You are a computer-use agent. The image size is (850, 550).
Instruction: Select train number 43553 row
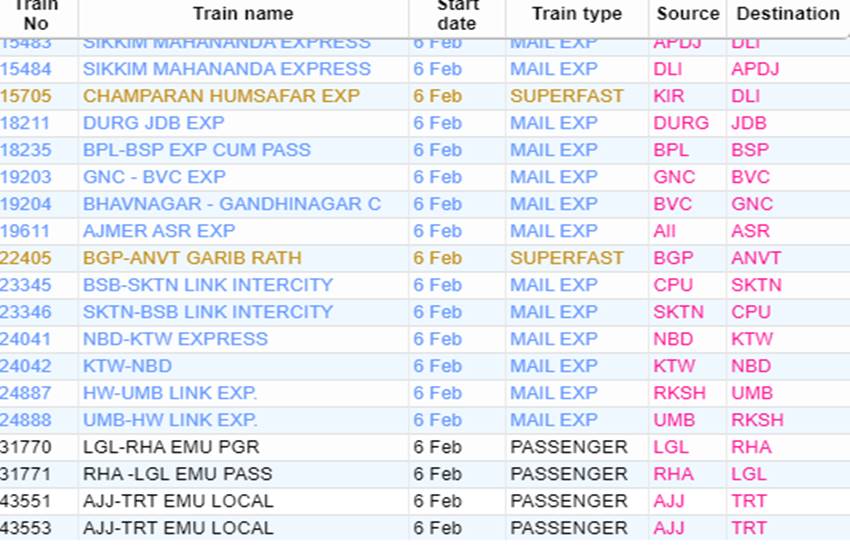click(x=425, y=528)
